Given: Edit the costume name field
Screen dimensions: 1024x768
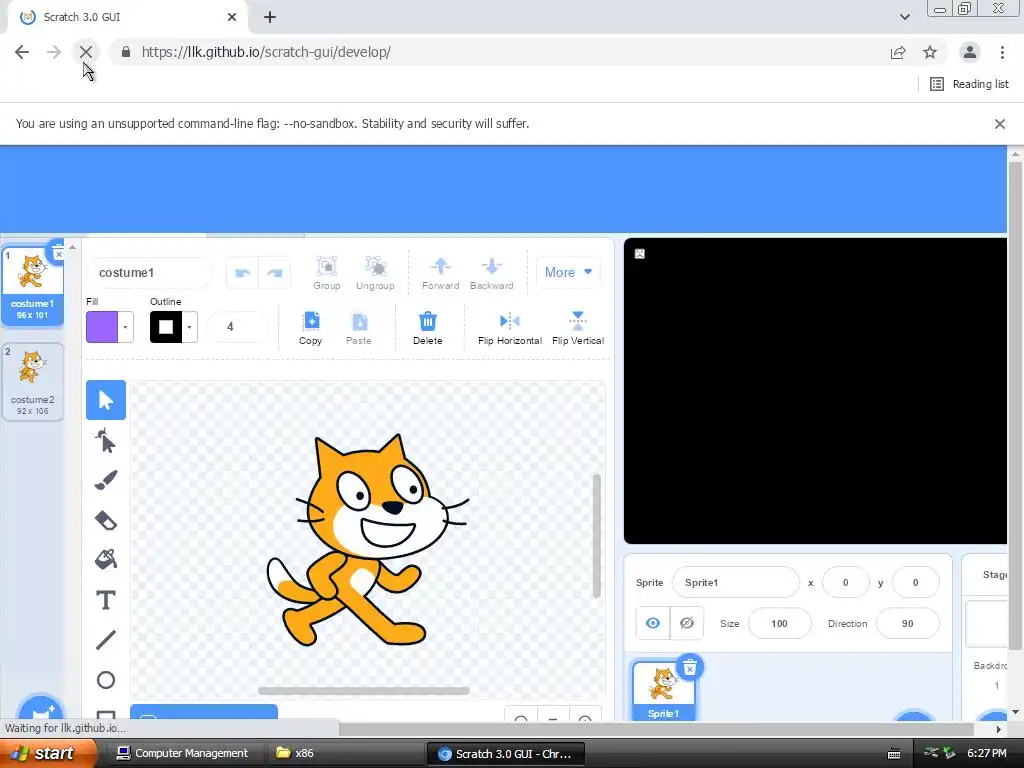Looking at the screenshot, I should point(150,272).
